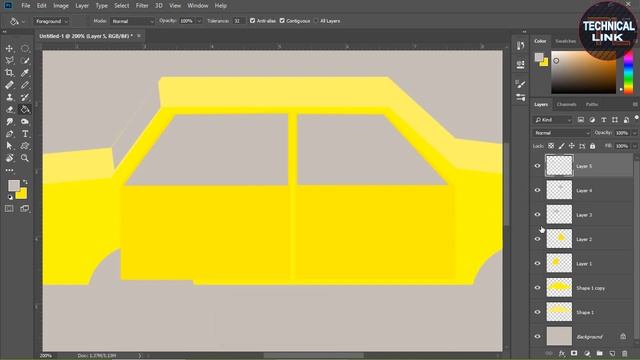Select the Elliptical Marquee tool
Screen dimensions: 640x360
[25, 49]
